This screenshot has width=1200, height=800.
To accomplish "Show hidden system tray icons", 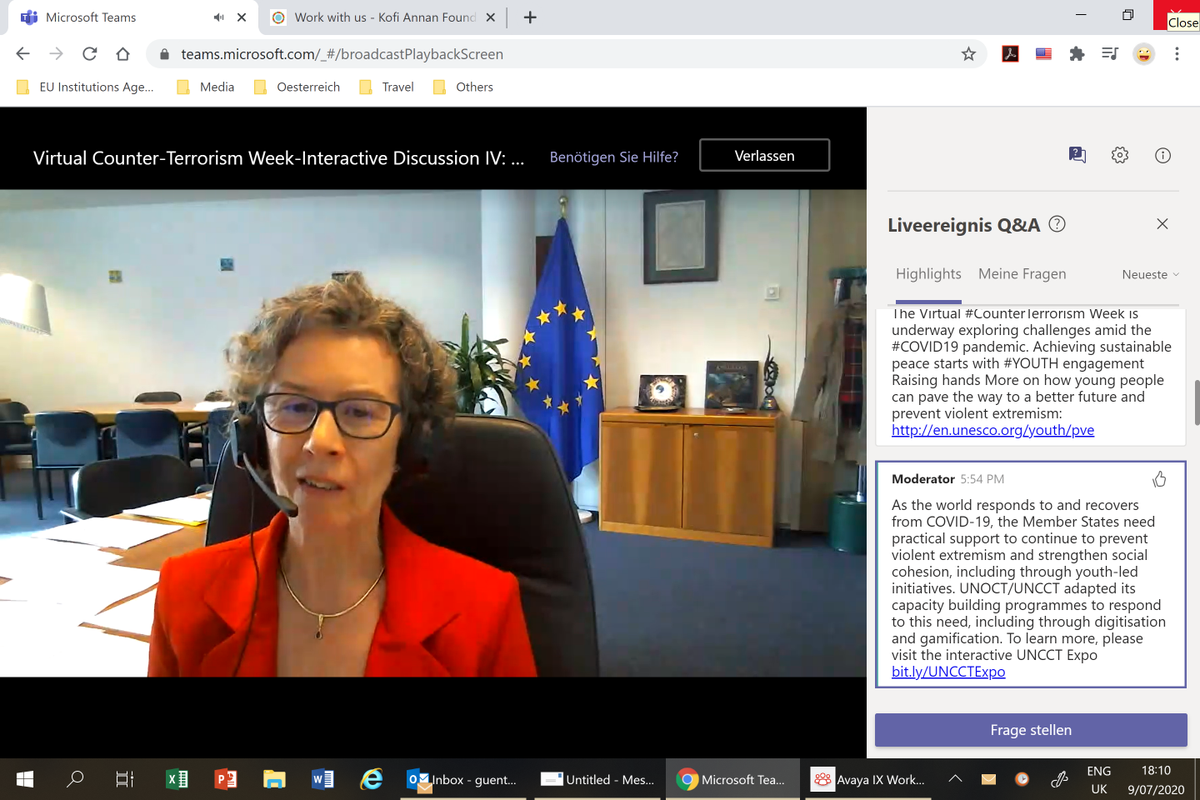I will point(955,779).
